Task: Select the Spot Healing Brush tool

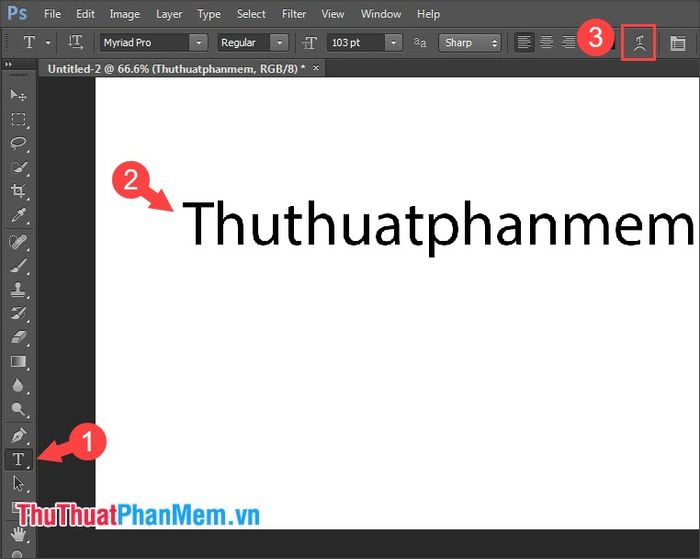Action: (18, 242)
